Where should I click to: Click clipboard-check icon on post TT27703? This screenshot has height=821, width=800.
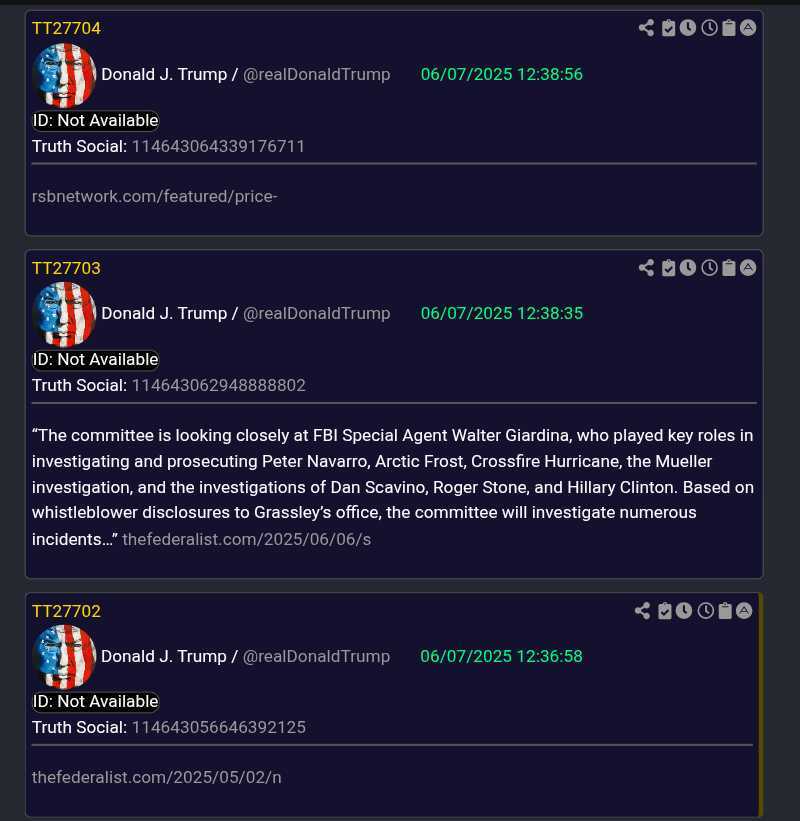669,268
